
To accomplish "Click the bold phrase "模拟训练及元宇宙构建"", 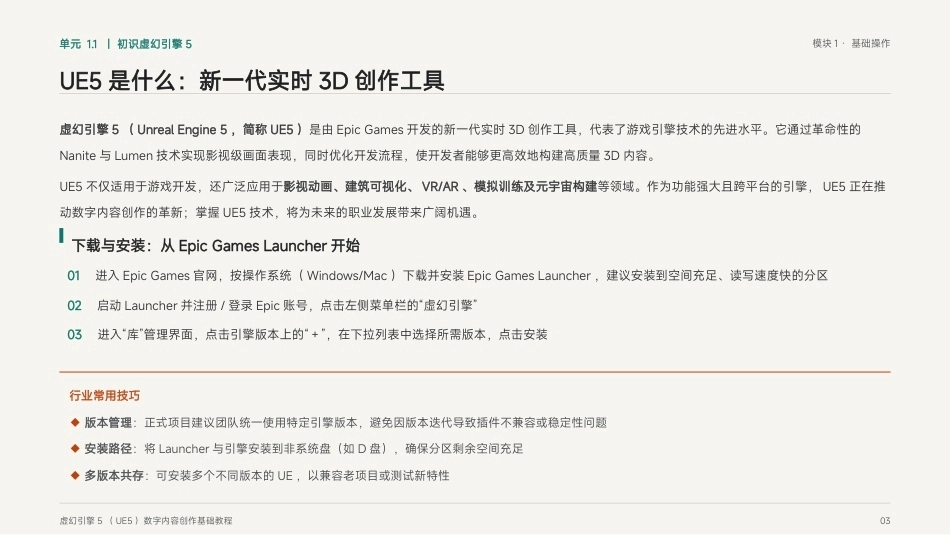I will pyautogui.click(x=536, y=187).
